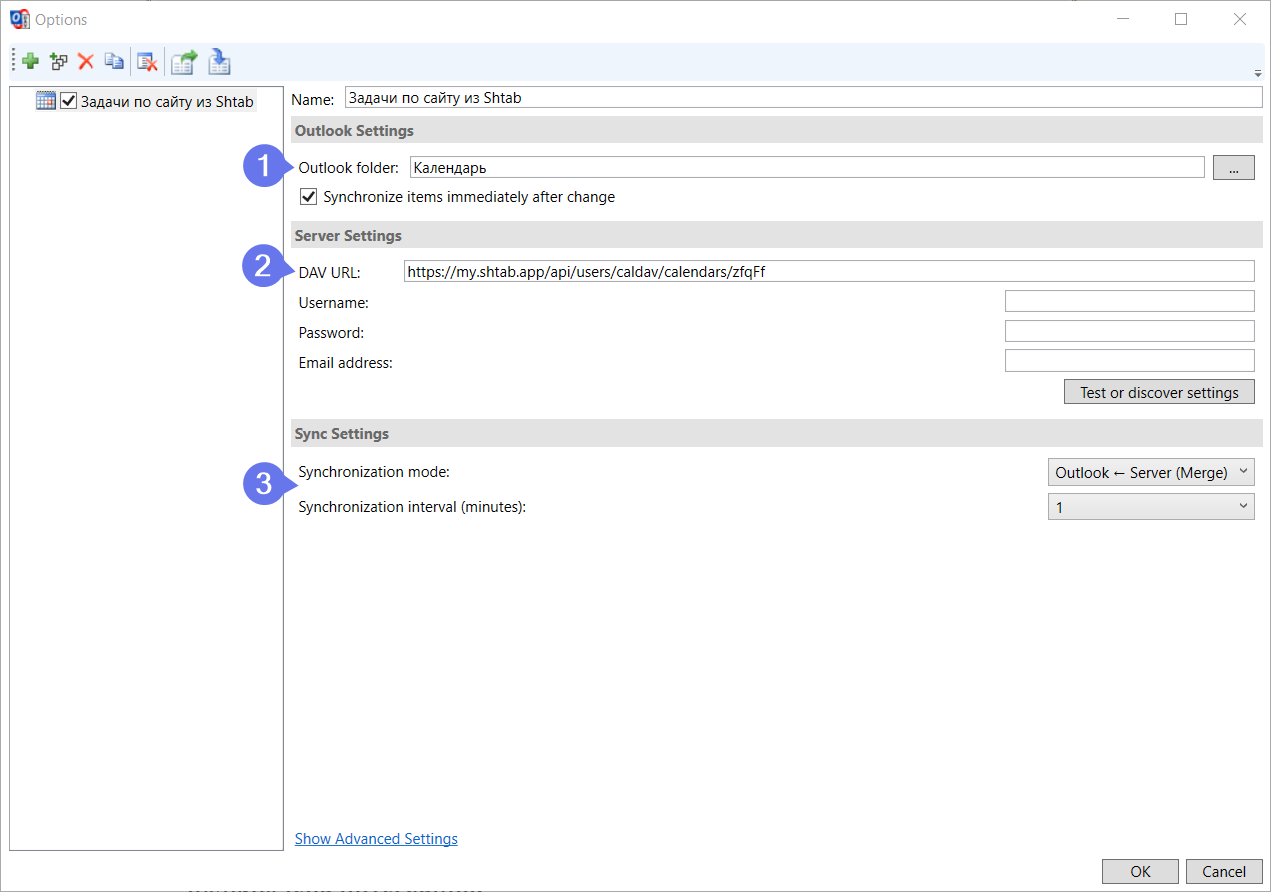This screenshot has width=1271, height=892.
Task: Expand the Synchronization interval dropdown
Action: (1150, 507)
